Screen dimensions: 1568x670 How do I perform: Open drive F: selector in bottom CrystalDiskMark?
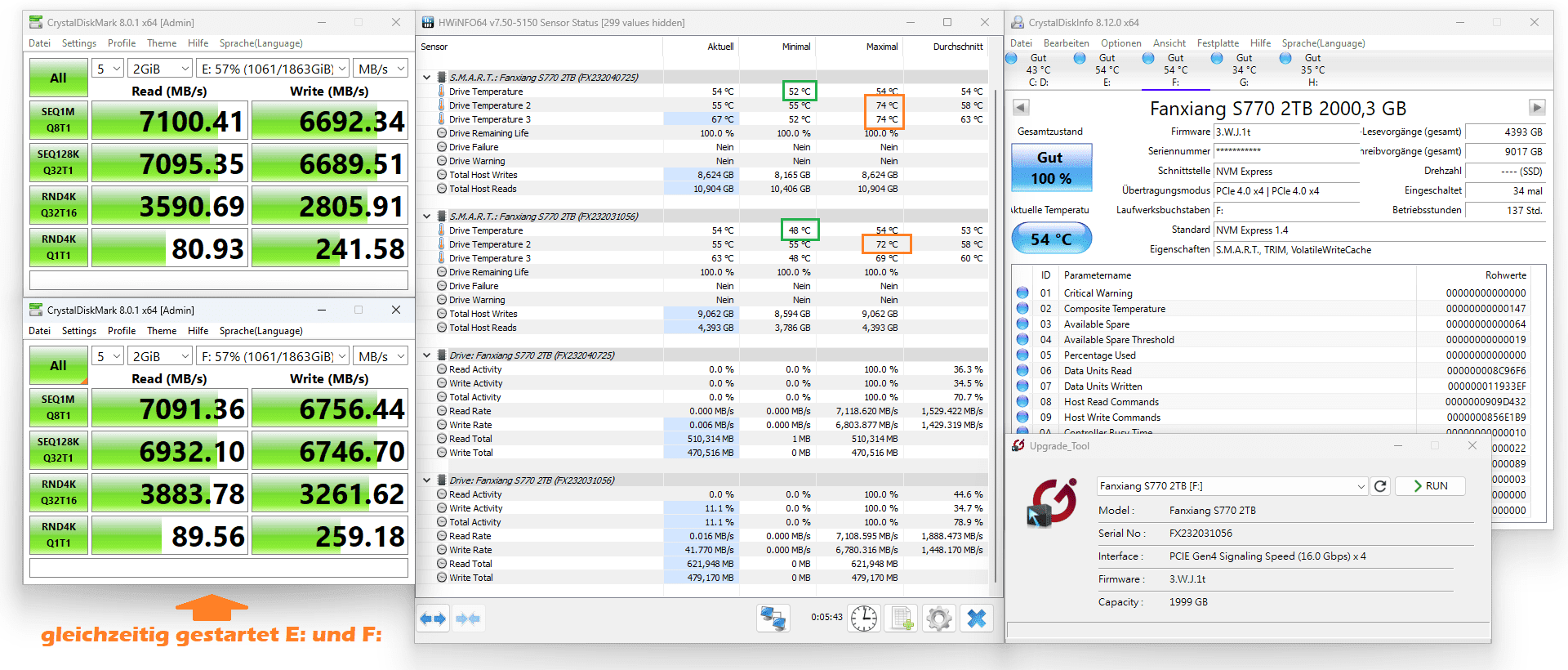(x=273, y=356)
